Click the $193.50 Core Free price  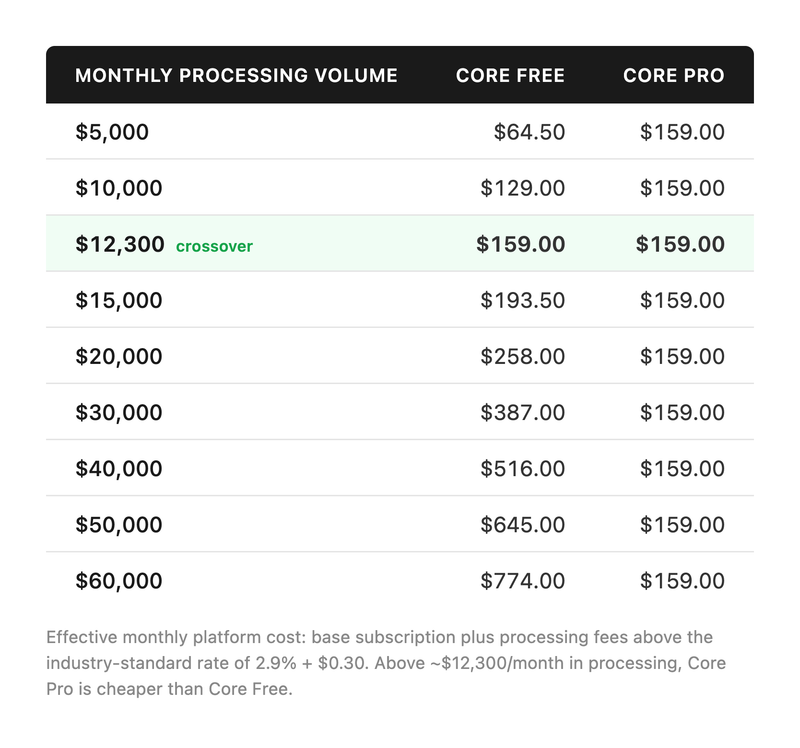[x=522, y=300]
